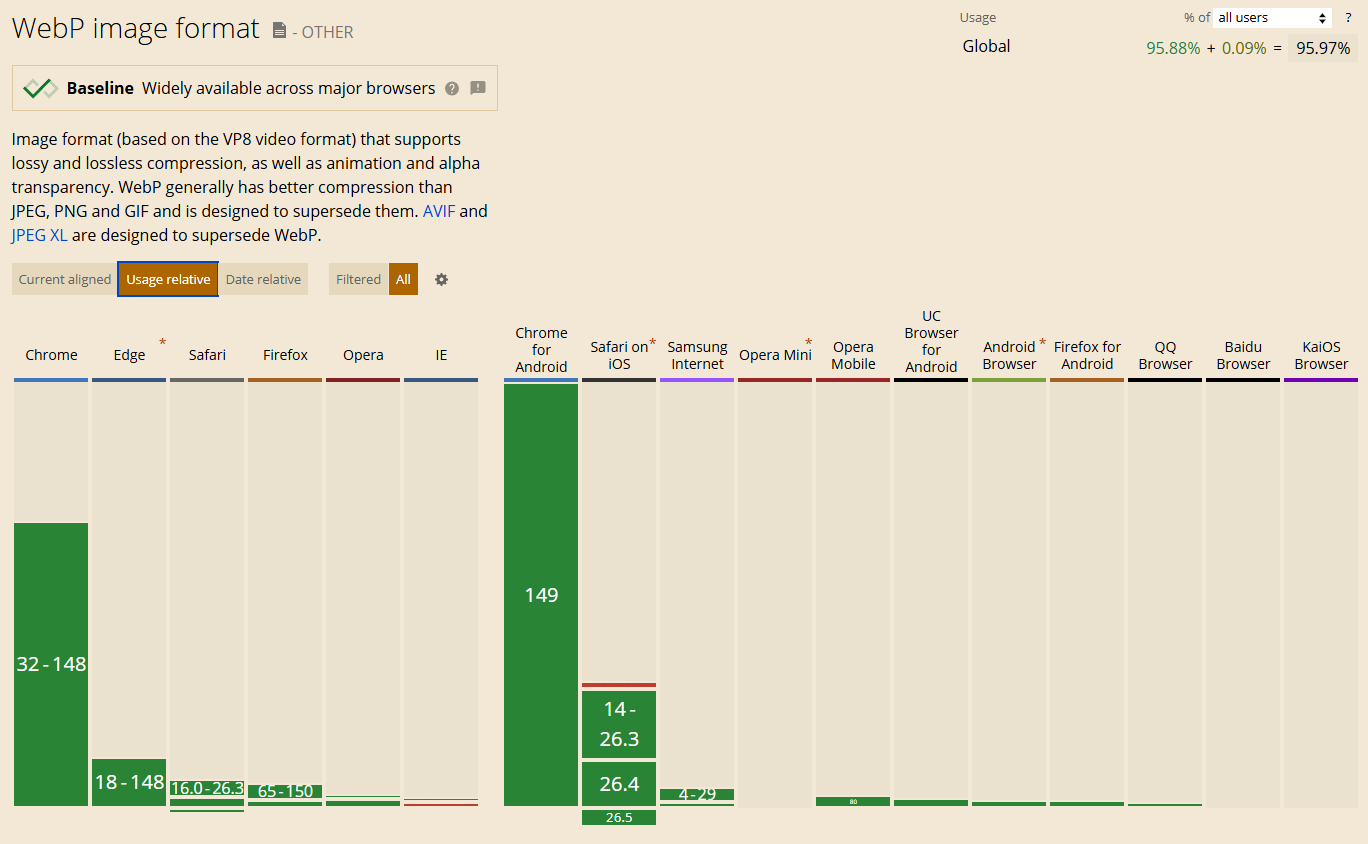Click the usage help question mark
The width and height of the screenshot is (1368, 844).
coord(1348,18)
